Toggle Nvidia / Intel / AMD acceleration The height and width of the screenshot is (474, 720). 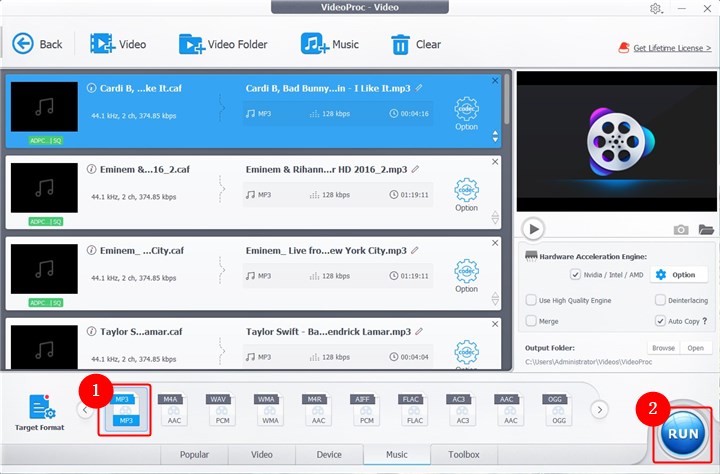tap(575, 275)
